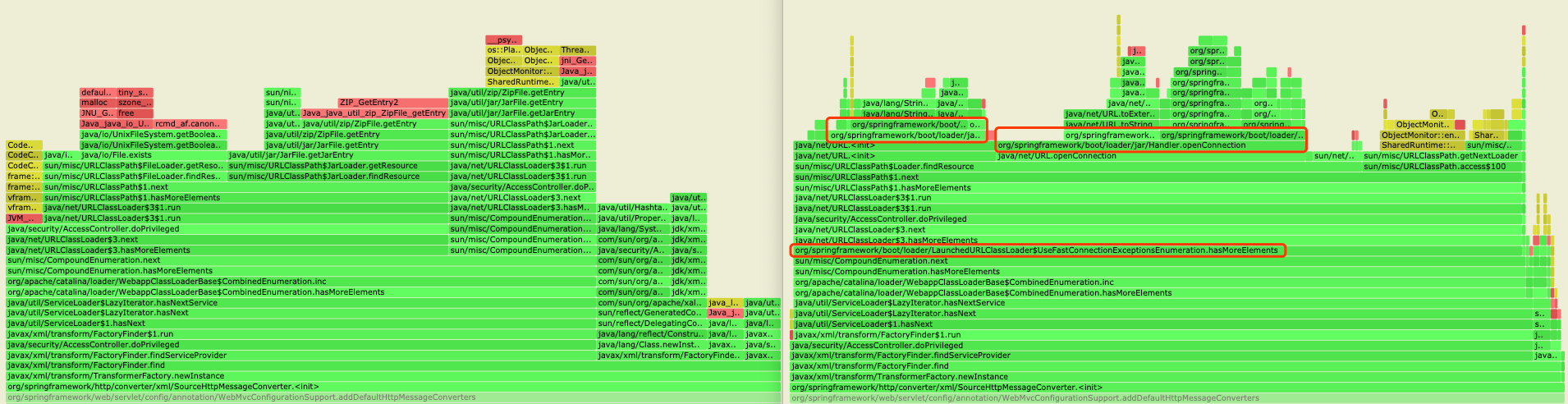
Task: Select the red tiny_s.. frame
Action: (x=135, y=93)
